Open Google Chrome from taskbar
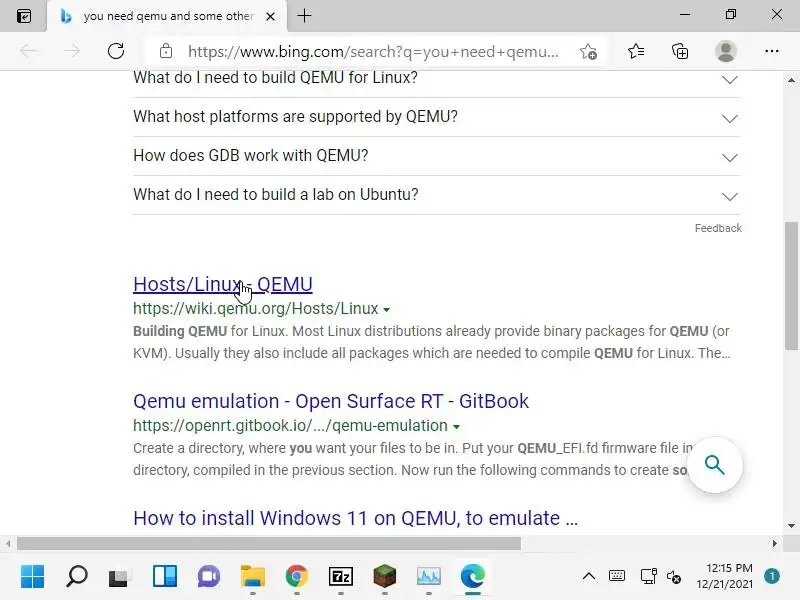 pyautogui.click(x=296, y=577)
